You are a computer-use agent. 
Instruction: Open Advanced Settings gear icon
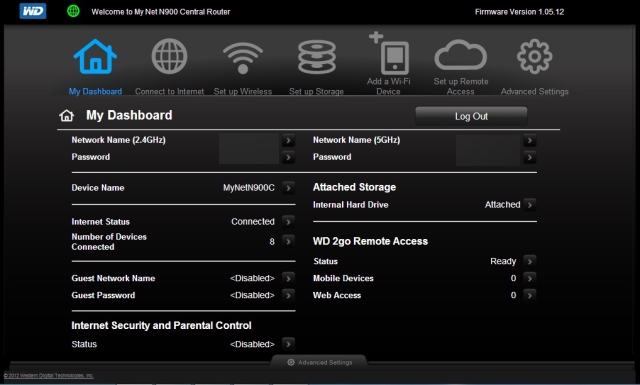point(535,56)
